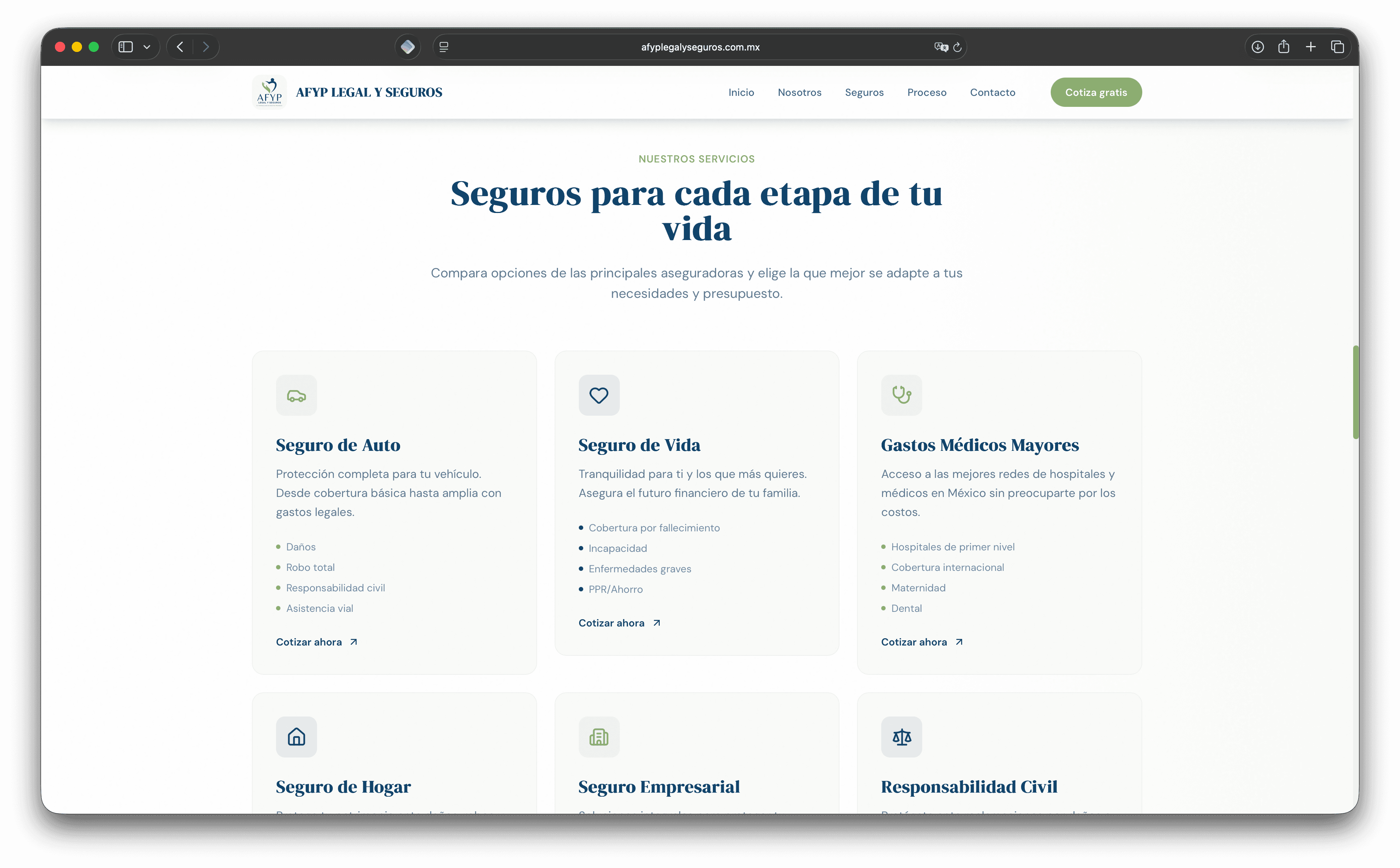Click the house icon on Seguro de Hogar
Screen dimensions: 1400x868
click(296, 737)
